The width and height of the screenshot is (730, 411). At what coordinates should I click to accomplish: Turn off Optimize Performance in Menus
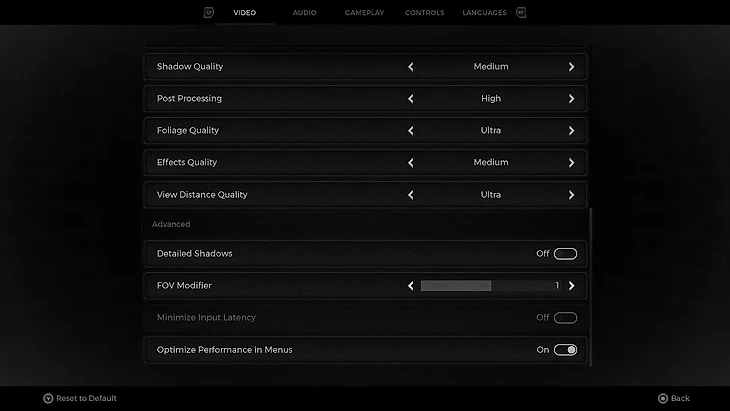point(565,350)
